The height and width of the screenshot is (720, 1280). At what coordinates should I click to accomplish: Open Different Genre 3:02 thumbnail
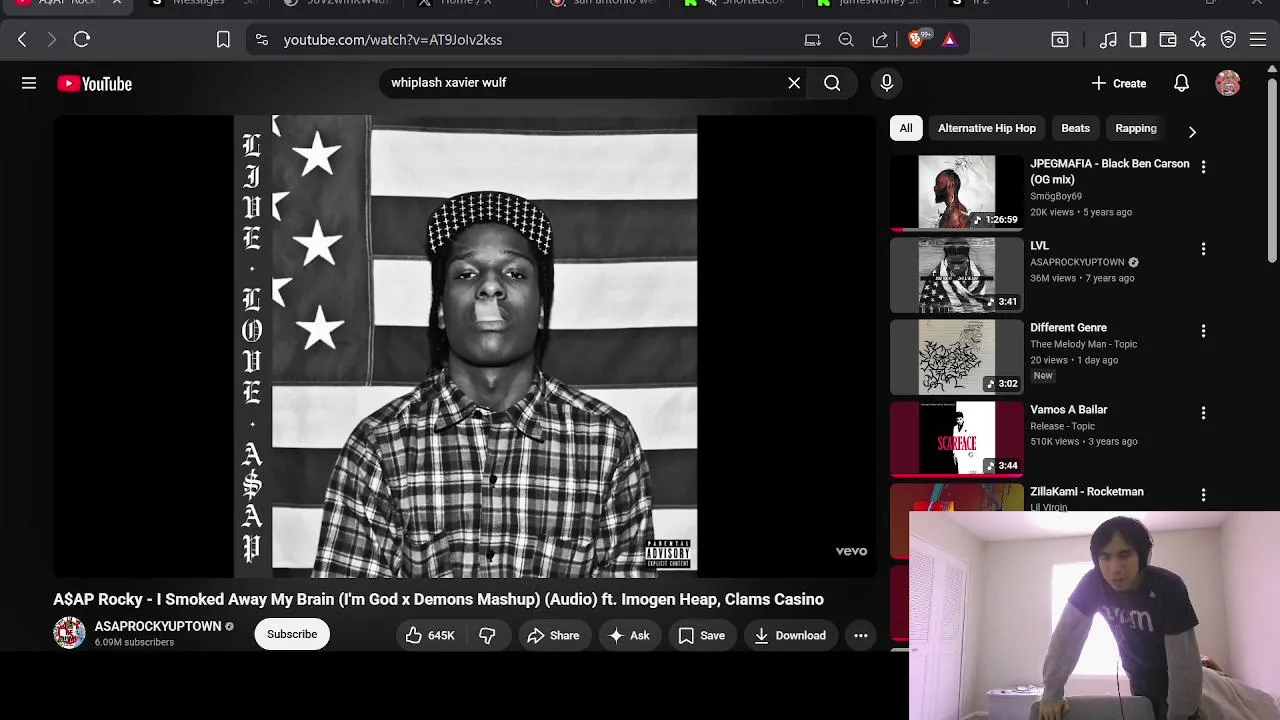[x=957, y=357]
